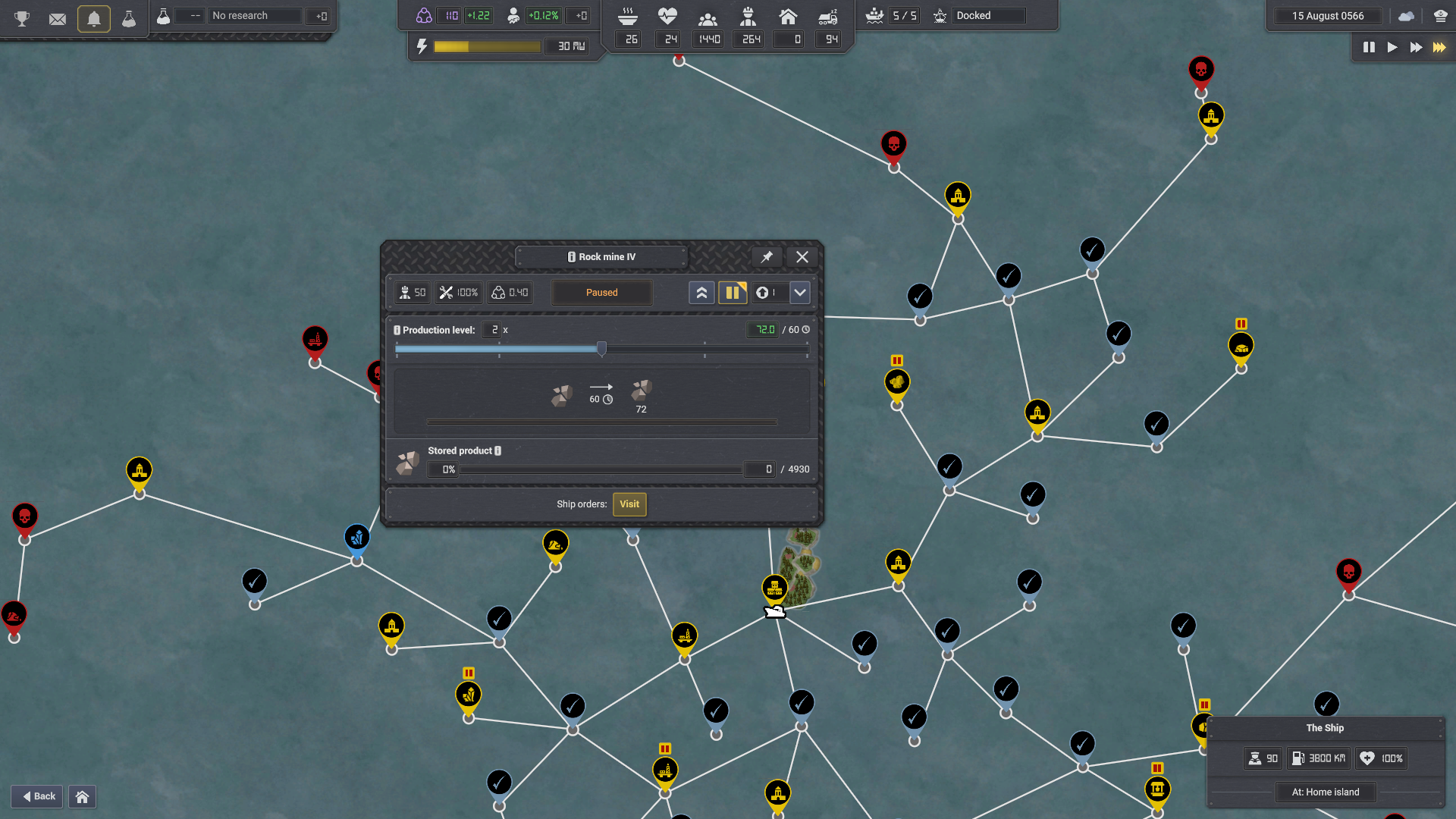
Task: Set game speed to triple fast-forward
Action: tap(1439, 47)
